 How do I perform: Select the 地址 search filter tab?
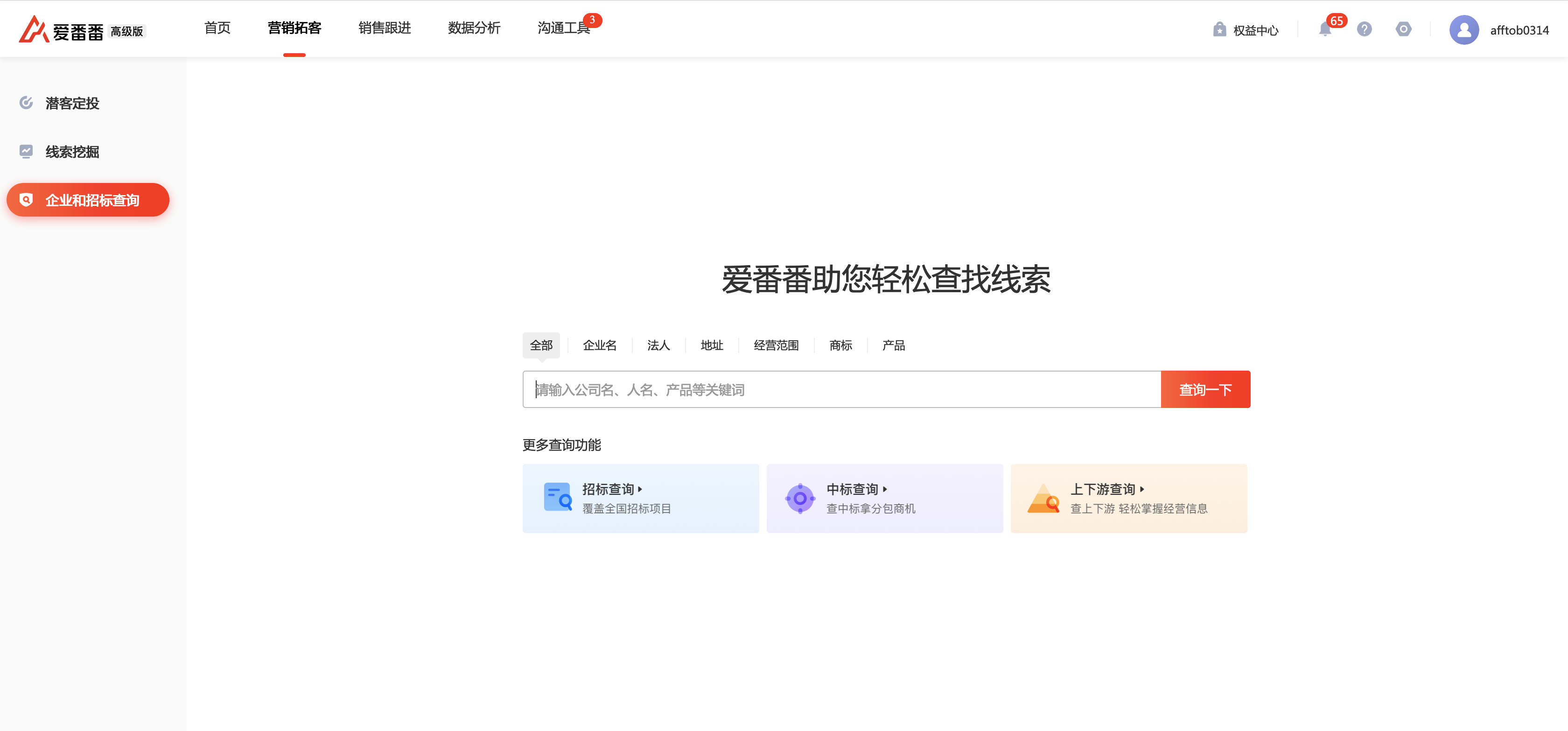(712, 346)
